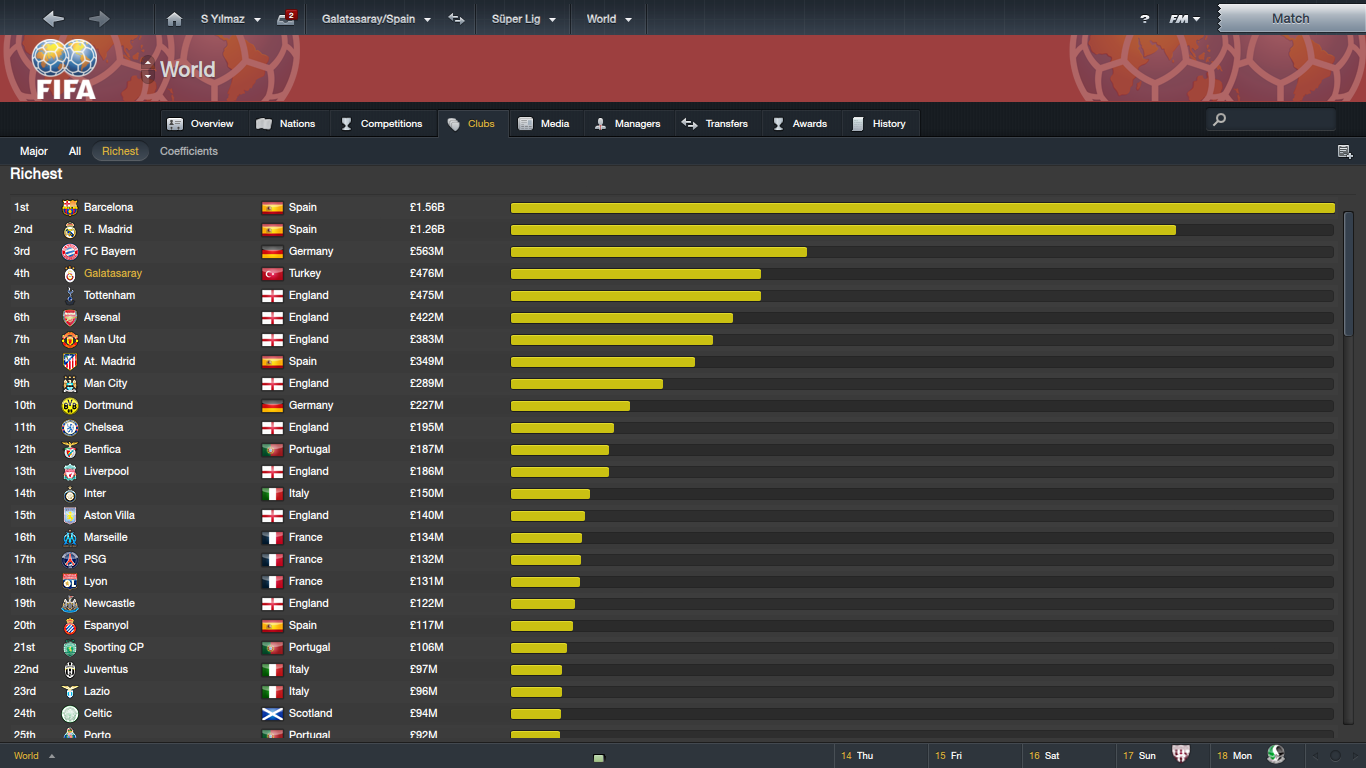1366x768 pixels.
Task: Open the Managers tab
Action: tap(628, 124)
